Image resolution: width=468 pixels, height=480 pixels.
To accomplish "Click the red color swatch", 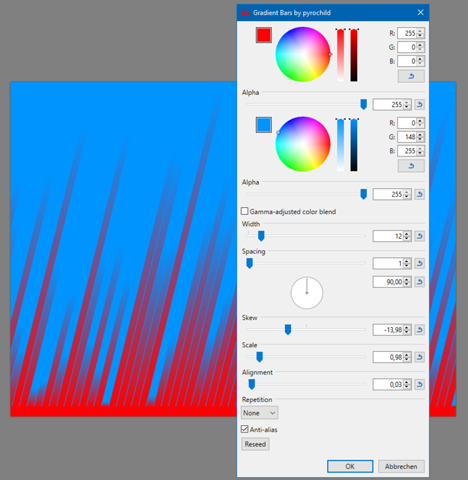I will 264,35.
